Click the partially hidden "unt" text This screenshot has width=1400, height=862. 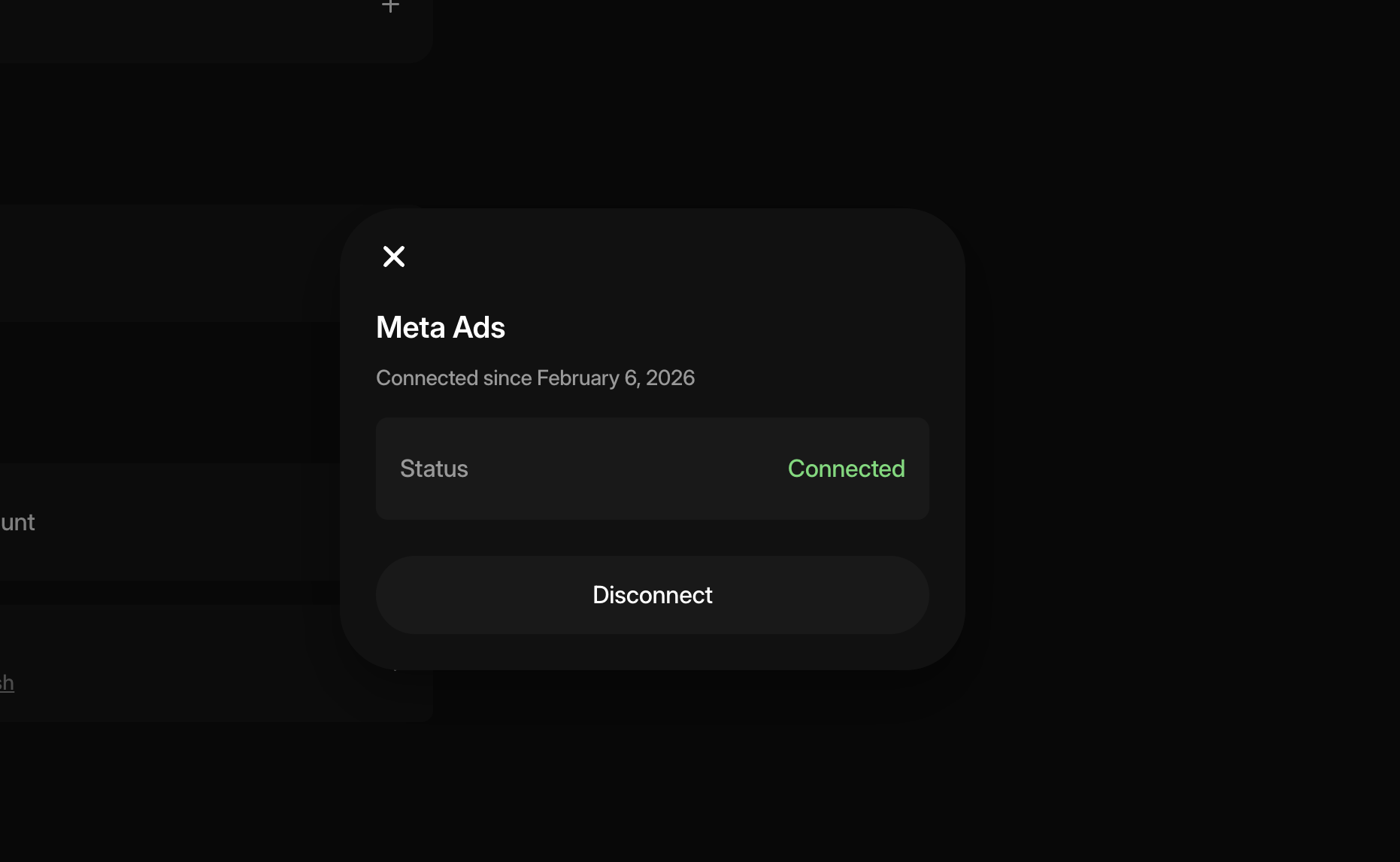click(x=18, y=522)
